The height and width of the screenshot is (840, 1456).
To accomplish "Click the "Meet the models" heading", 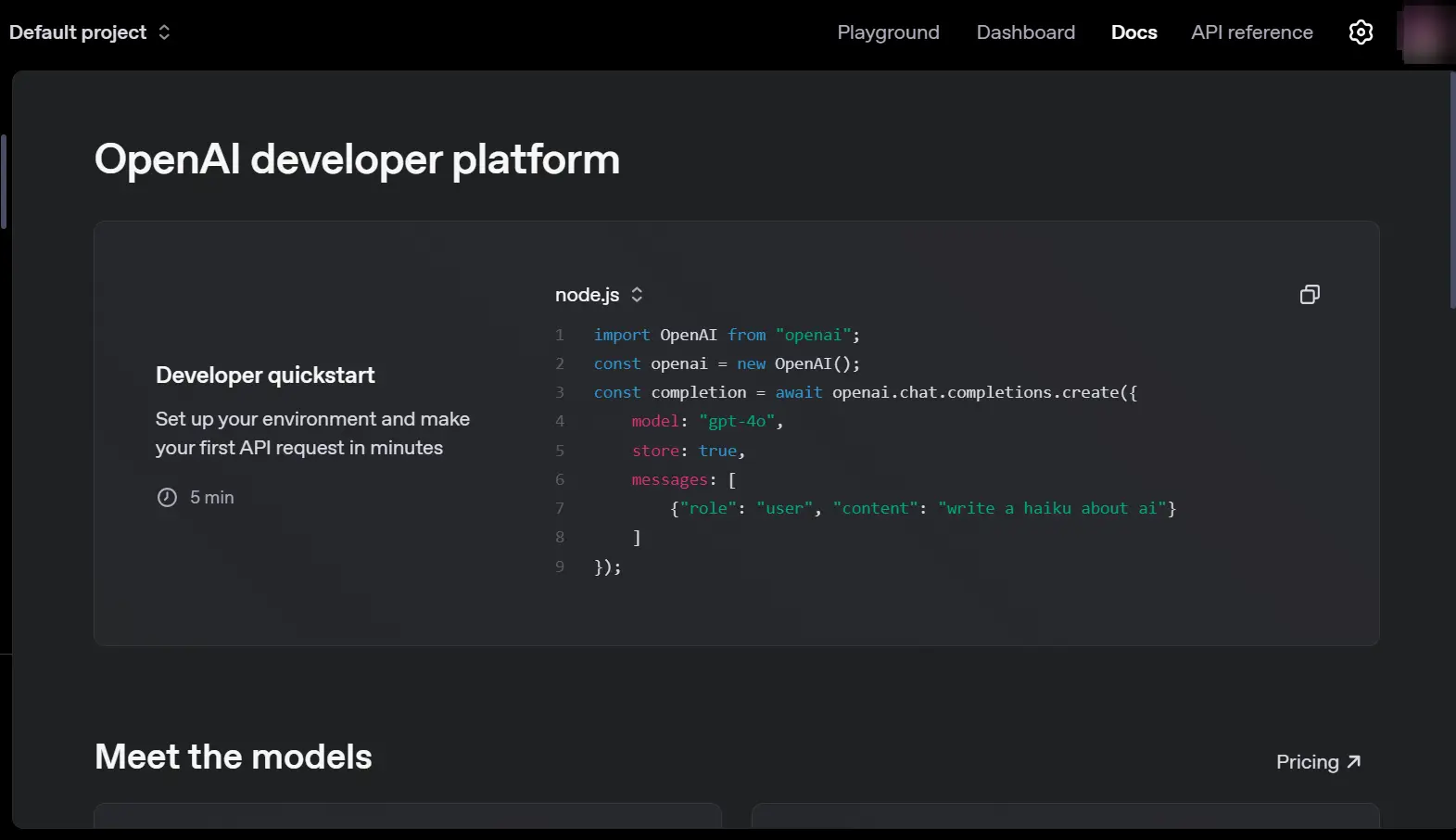I will click(x=234, y=757).
